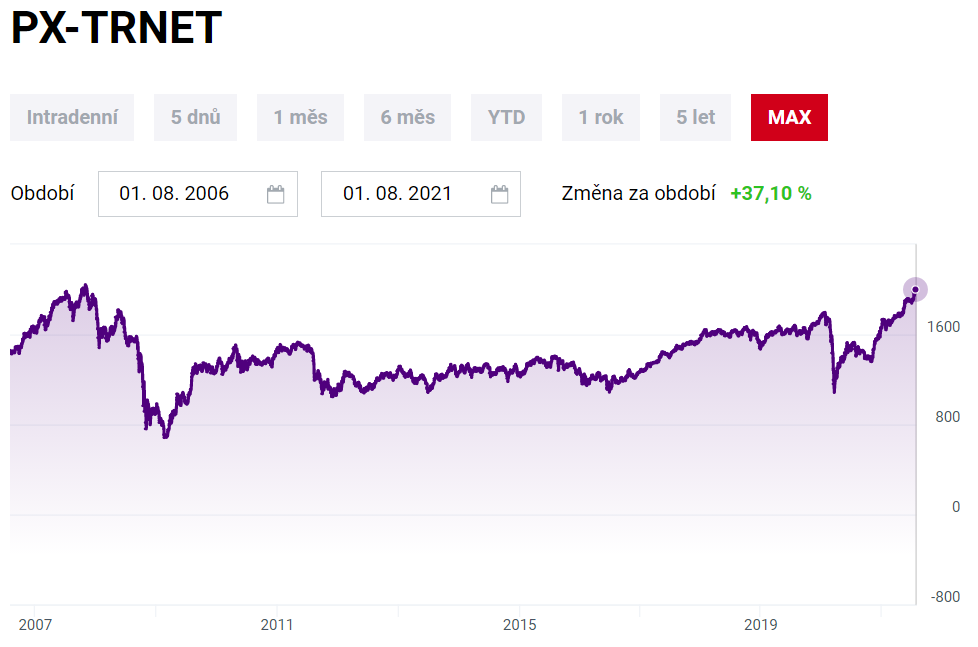Click the 2019 label on the time axis

pos(760,625)
